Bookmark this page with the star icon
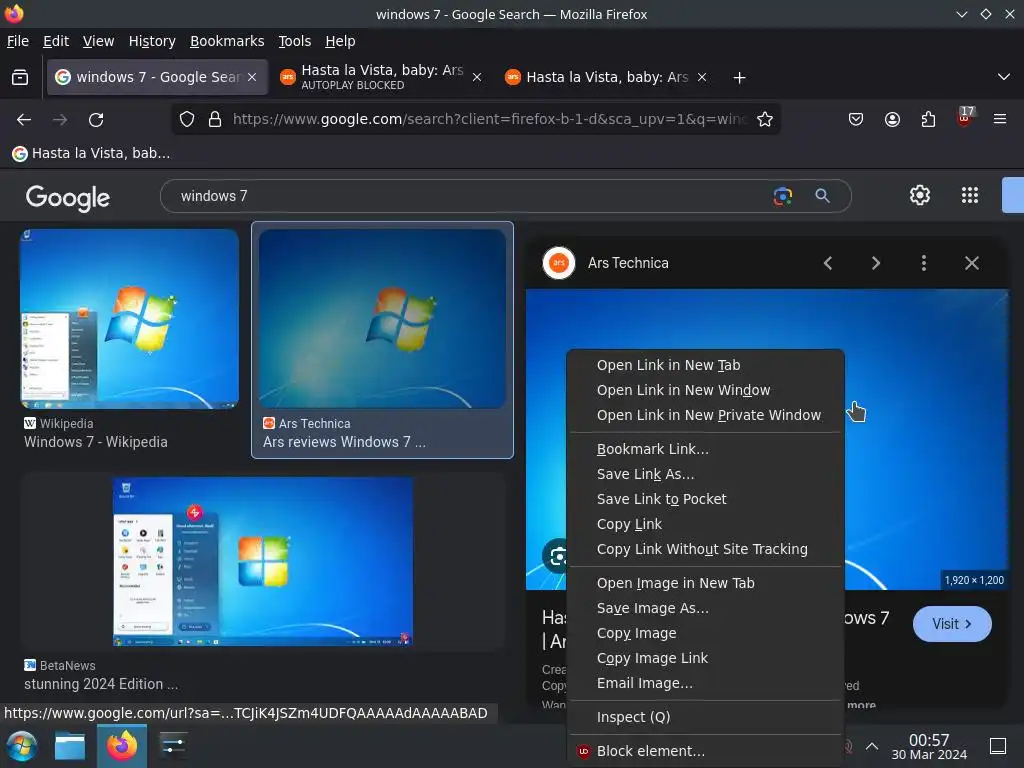 click(x=765, y=120)
